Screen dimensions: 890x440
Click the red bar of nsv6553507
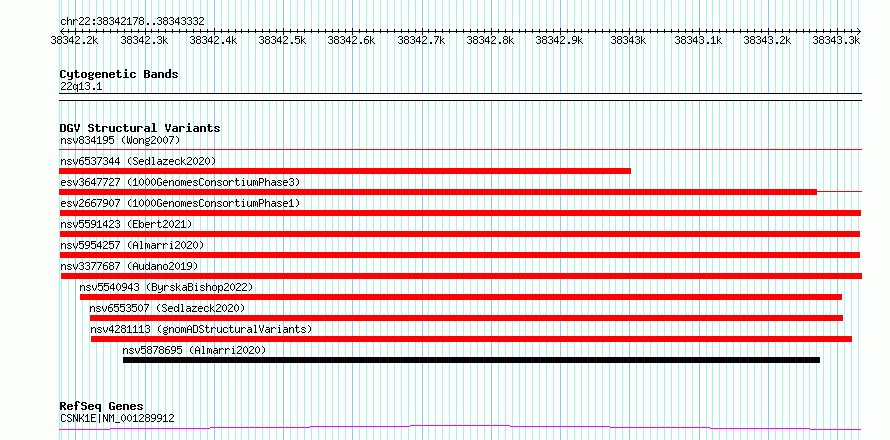point(467,318)
